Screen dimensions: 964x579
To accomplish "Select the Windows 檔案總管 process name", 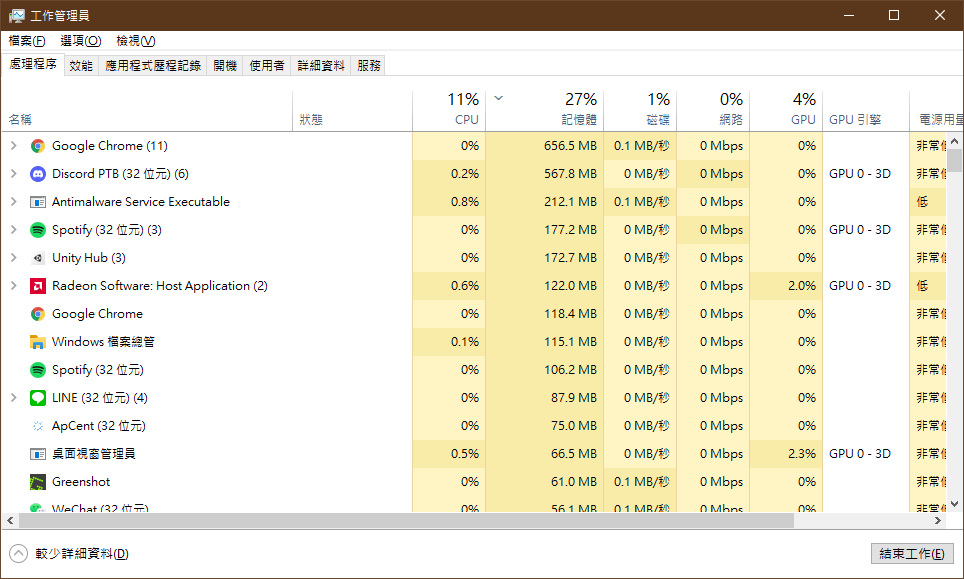I will (103, 342).
